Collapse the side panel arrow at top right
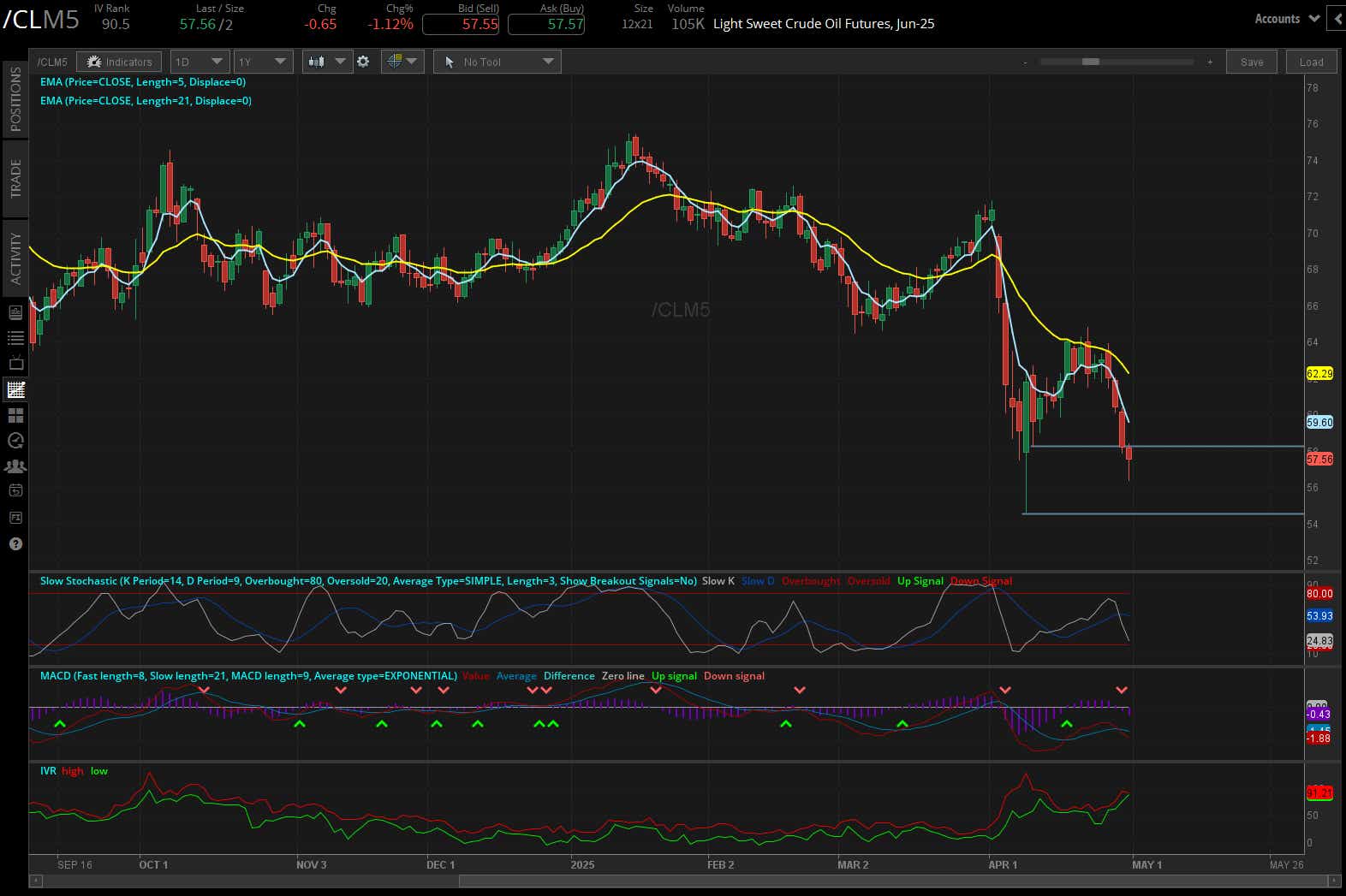 point(1337,19)
